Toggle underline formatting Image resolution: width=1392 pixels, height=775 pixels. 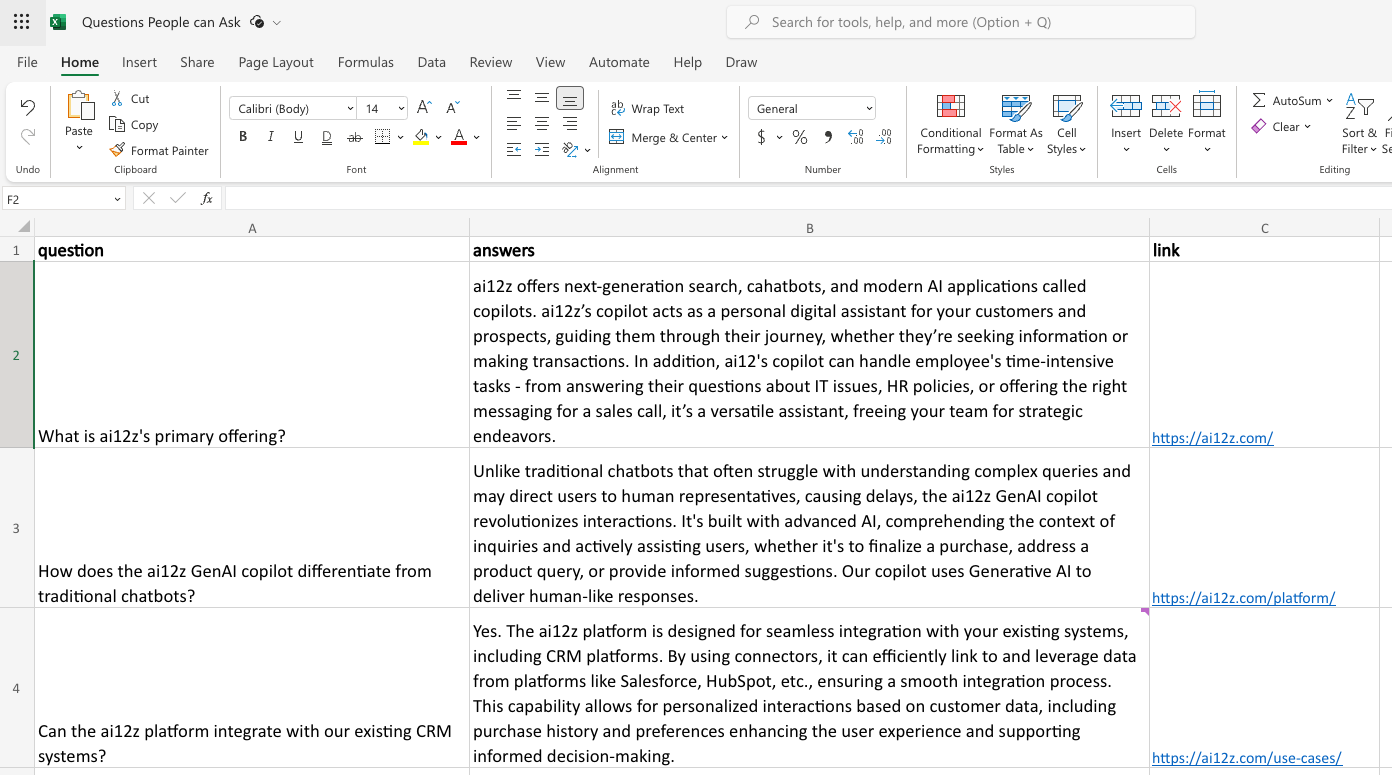298,137
